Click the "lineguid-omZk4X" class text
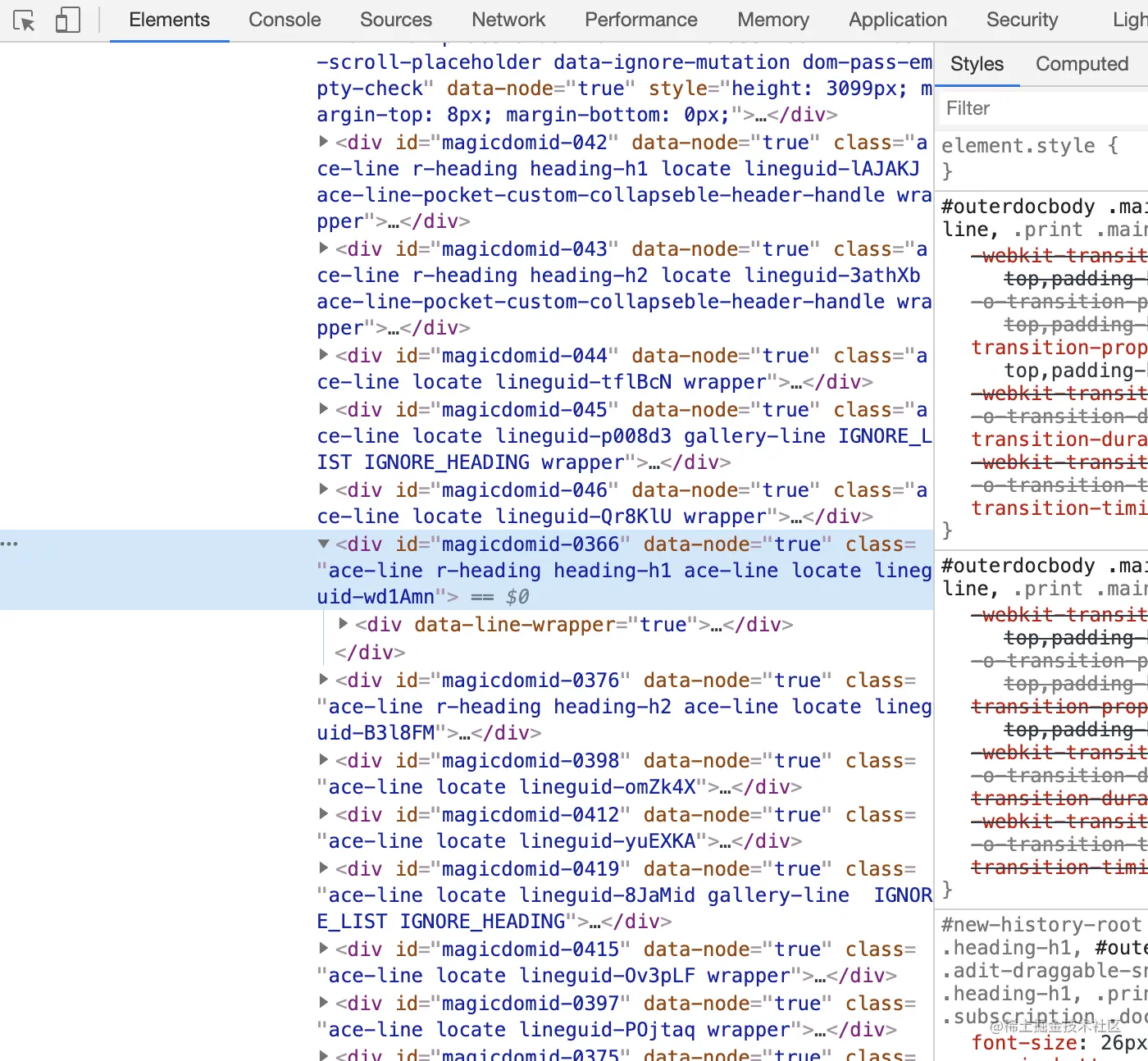 coord(608,787)
